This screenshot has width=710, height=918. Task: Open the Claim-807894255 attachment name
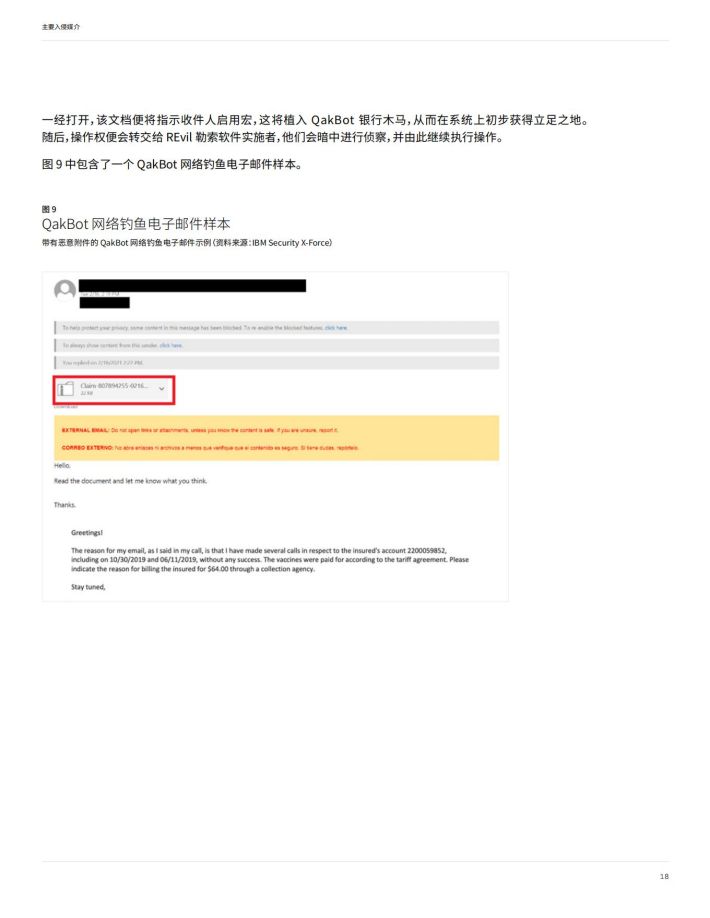pos(114,386)
